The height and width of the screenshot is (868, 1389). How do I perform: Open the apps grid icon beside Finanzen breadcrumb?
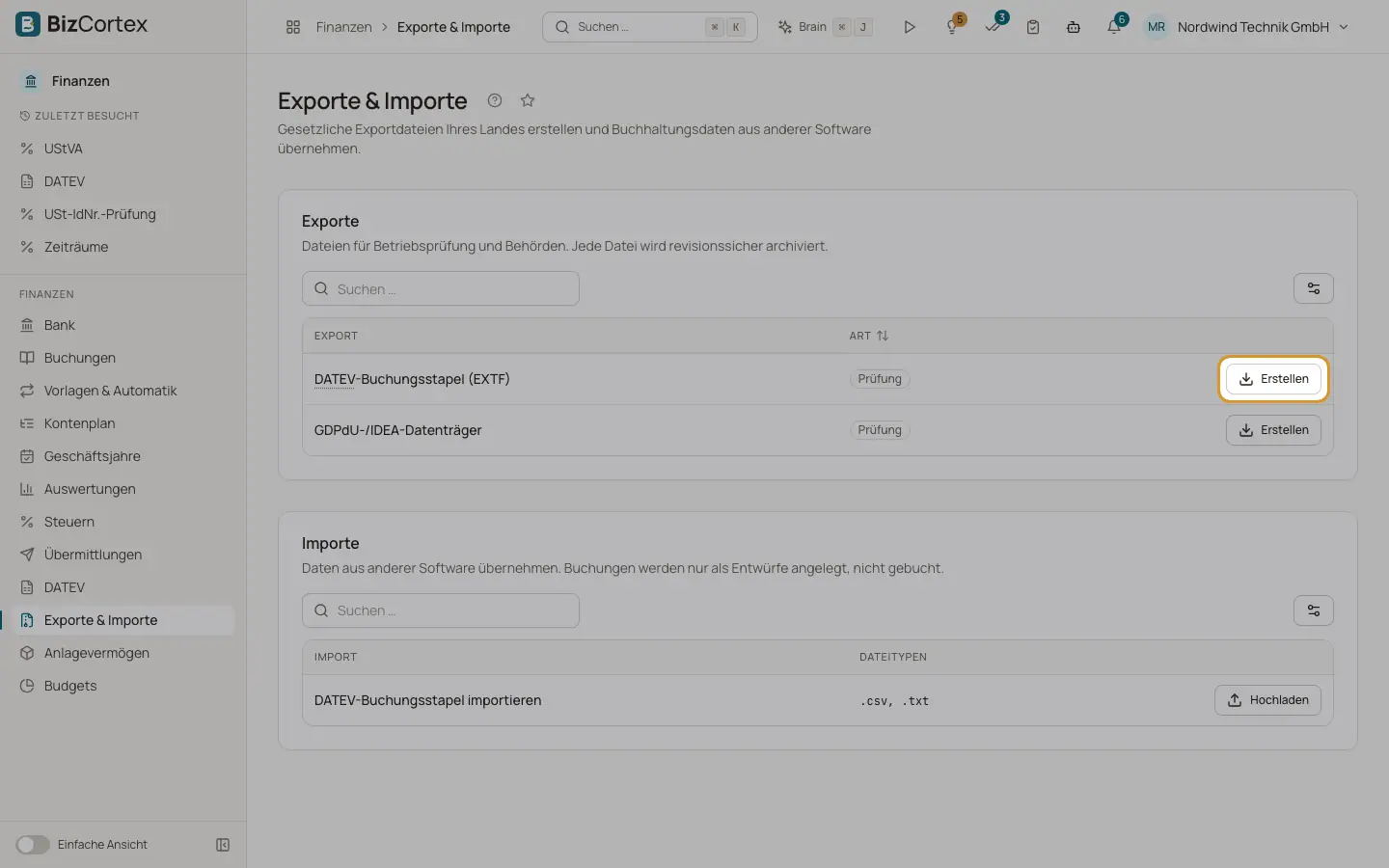293,27
